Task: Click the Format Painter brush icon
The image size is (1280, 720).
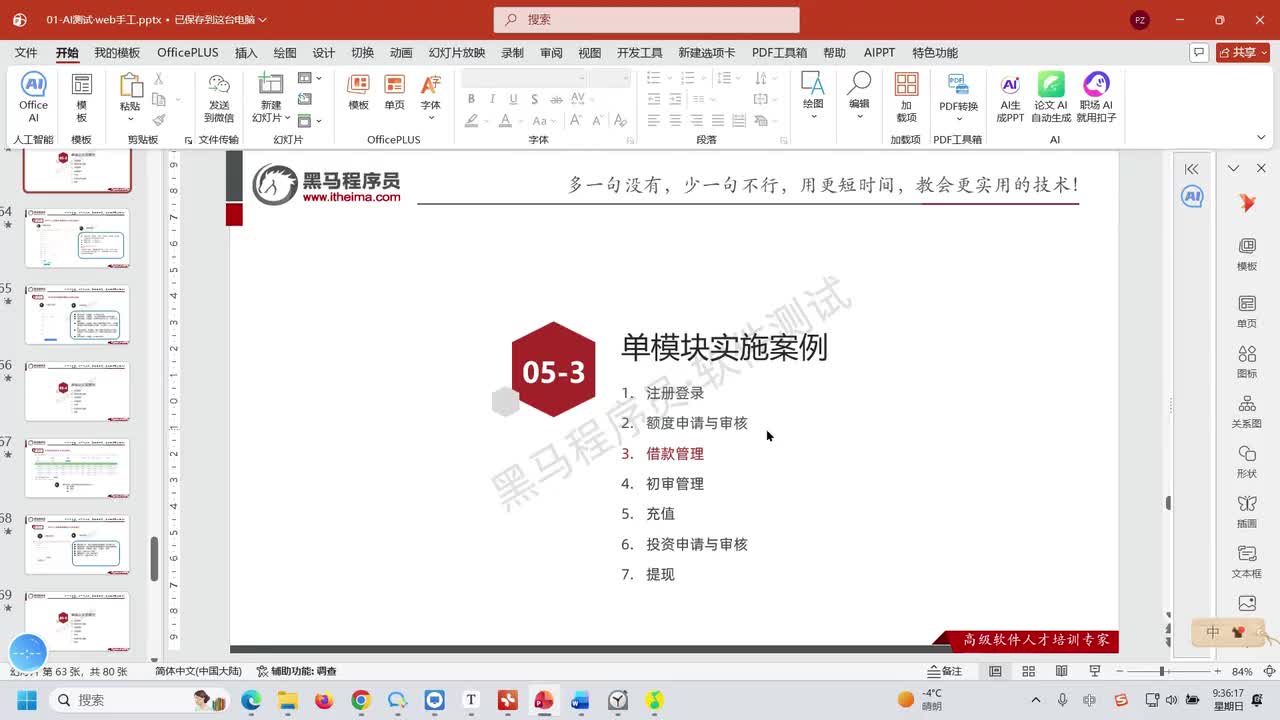Action: click(x=158, y=119)
